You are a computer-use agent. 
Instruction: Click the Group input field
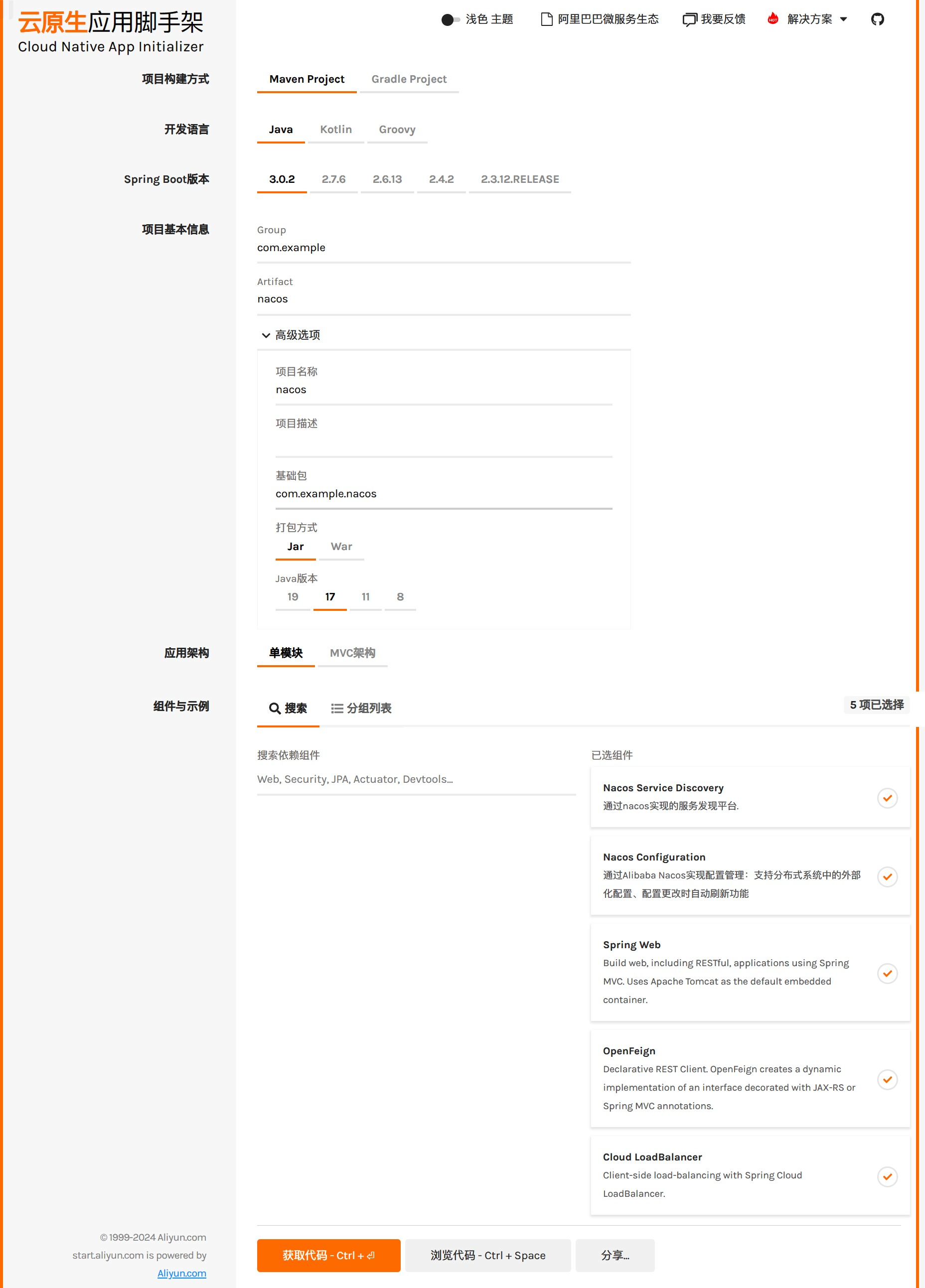point(444,248)
